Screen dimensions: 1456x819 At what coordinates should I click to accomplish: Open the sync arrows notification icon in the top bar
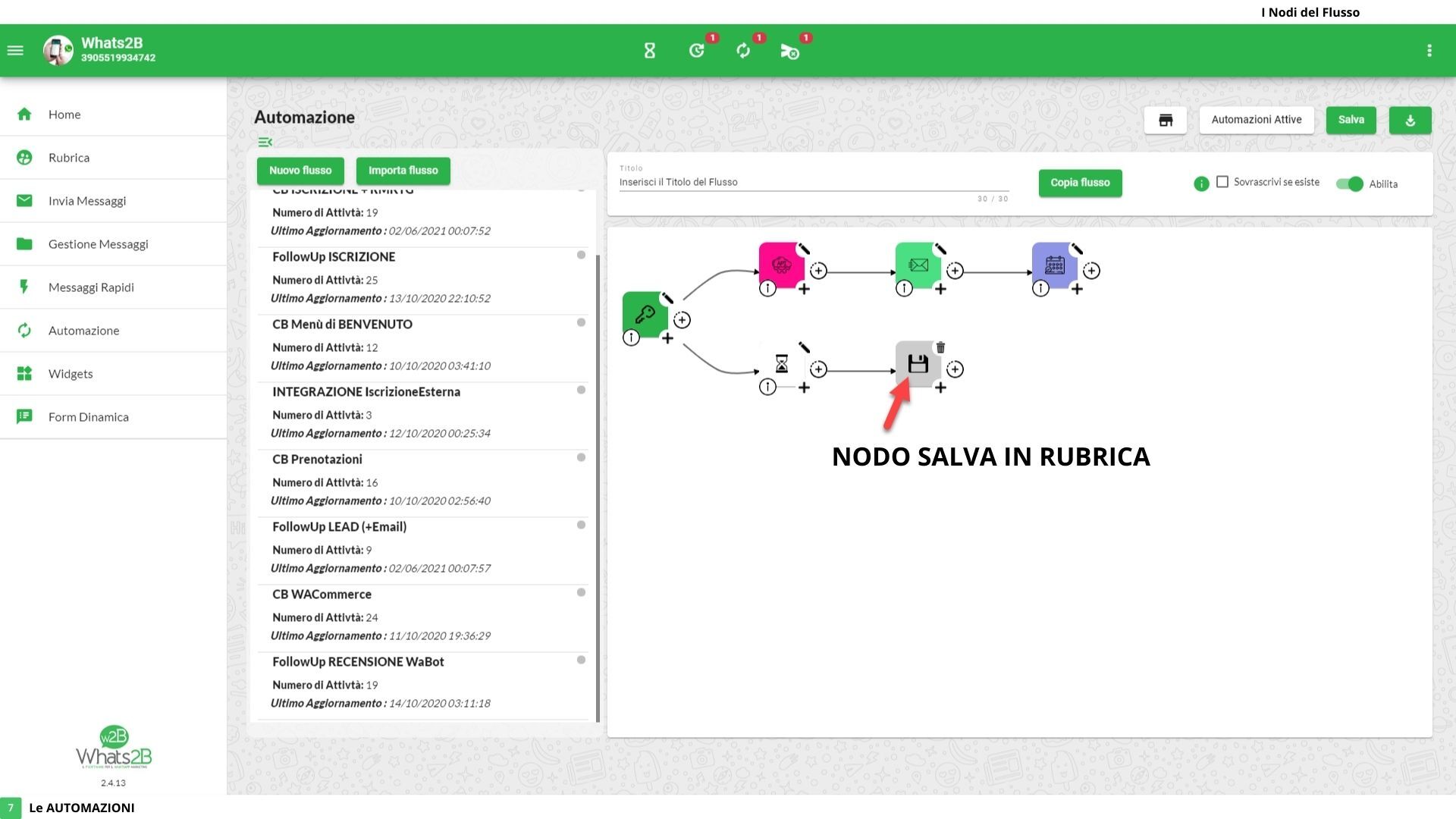[743, 51]
